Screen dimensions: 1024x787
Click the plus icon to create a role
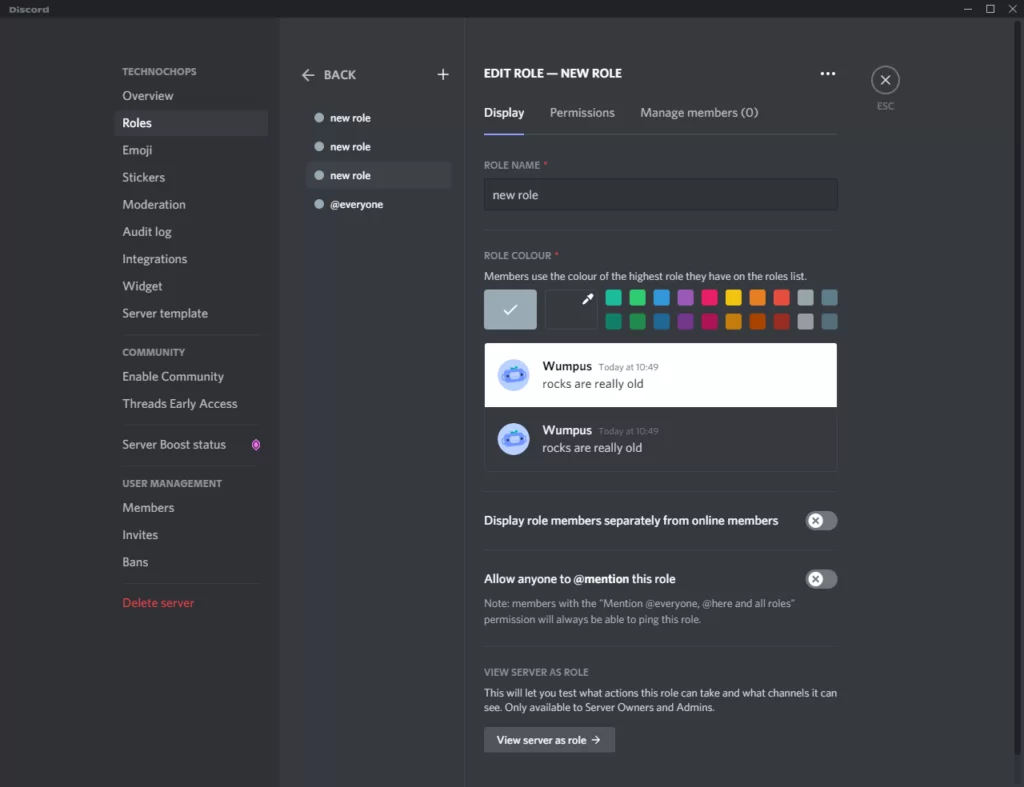point(443,74)
